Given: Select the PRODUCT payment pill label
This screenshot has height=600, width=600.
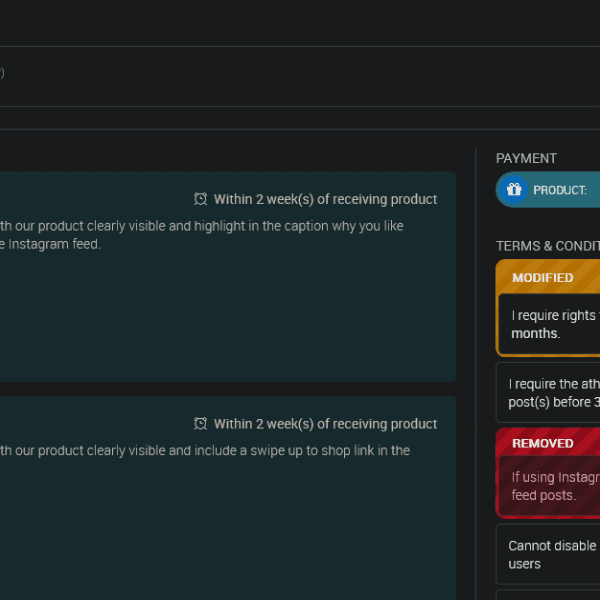Looking at the screenshot, I should [x=560, y=190].
